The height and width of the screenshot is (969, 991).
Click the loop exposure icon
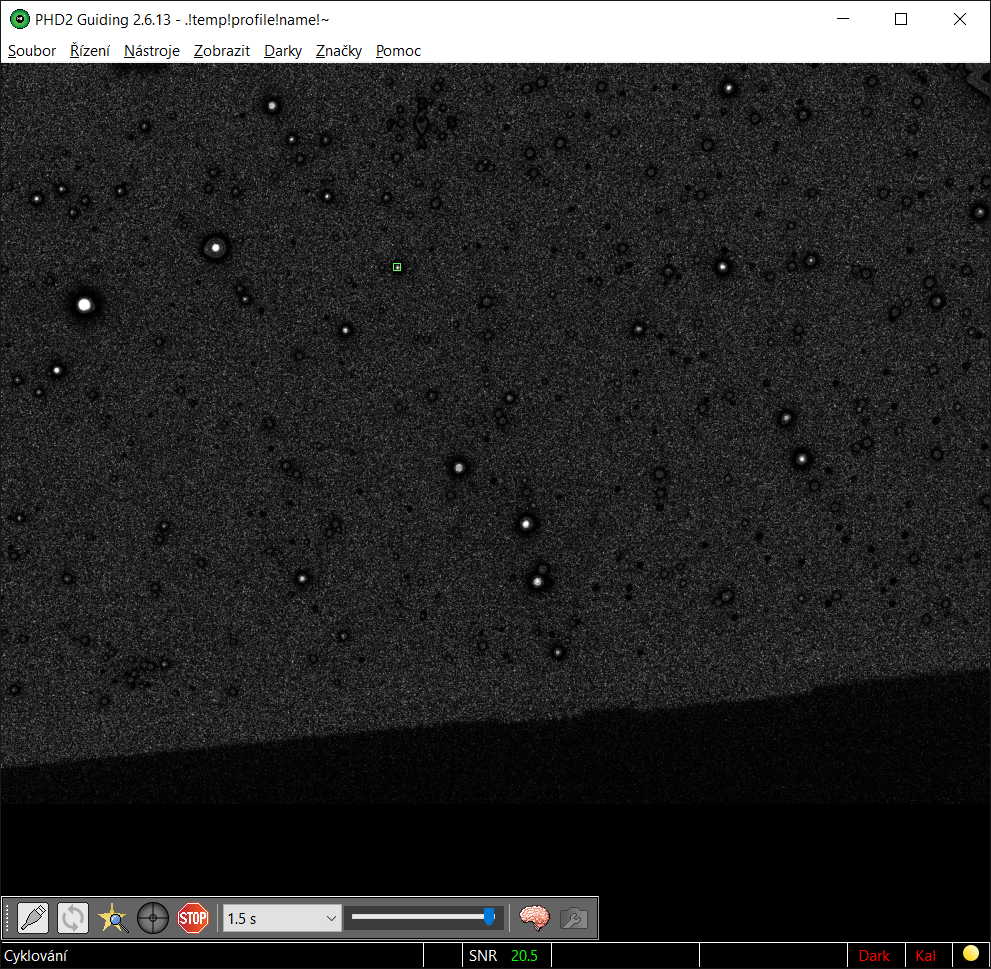[x=73, y=918]
